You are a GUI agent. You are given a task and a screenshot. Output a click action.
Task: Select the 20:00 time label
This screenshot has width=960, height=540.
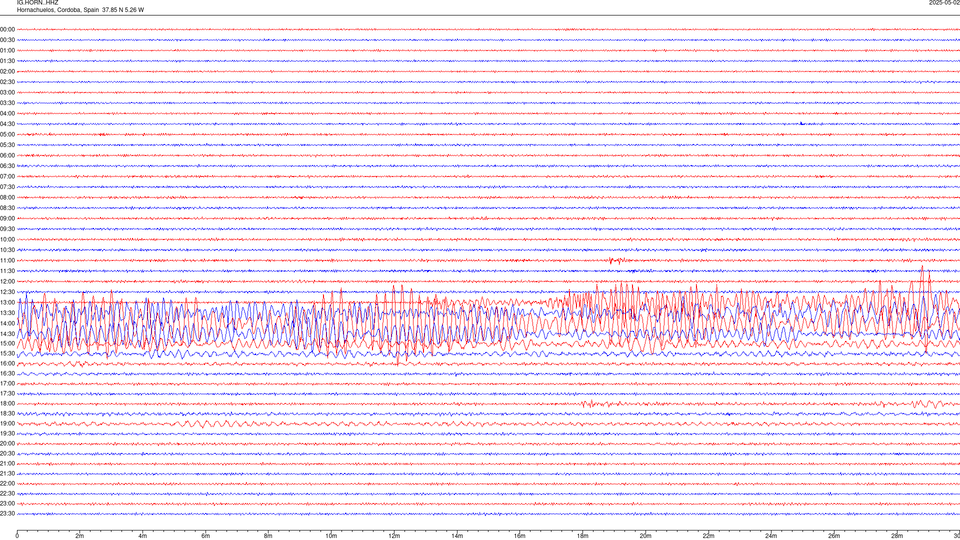pyautogui.click(x=7, y=444)
